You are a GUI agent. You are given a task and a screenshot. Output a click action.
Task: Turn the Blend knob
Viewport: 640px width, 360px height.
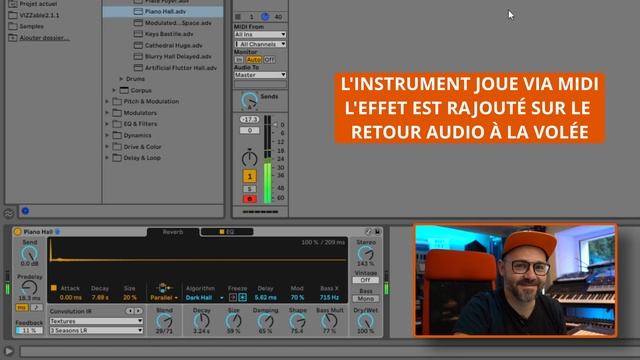[x=164, y=321]
